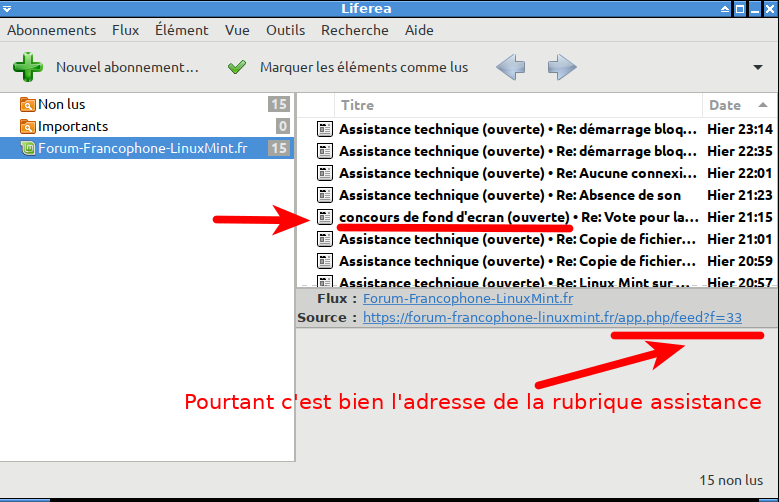Open the Aide menu
The height and width of the screenshot is (502, 779).
tap(419, 30)
